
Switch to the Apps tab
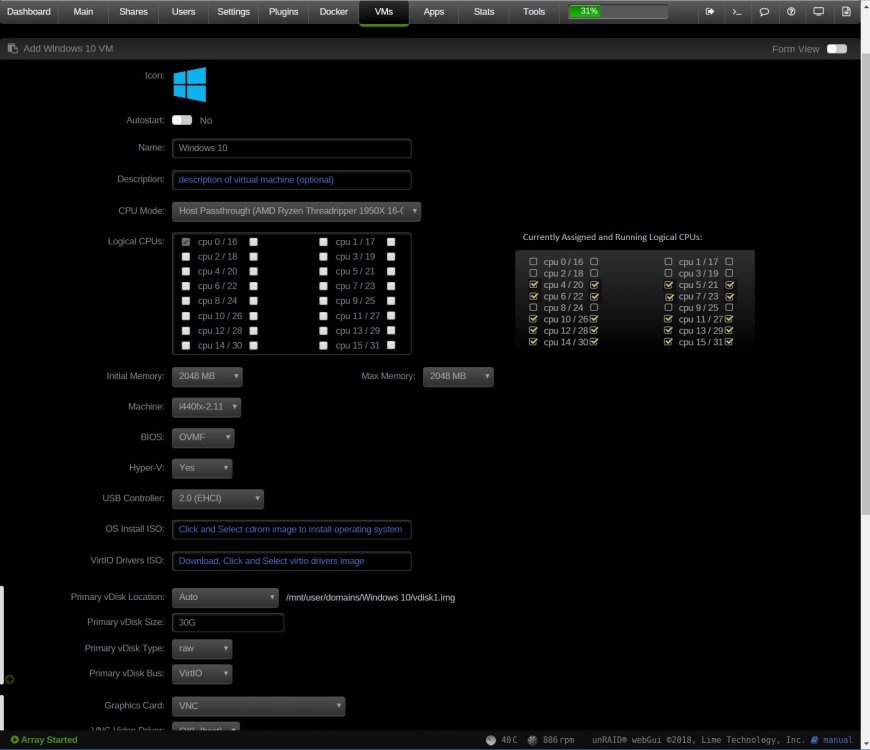[434, 12]
